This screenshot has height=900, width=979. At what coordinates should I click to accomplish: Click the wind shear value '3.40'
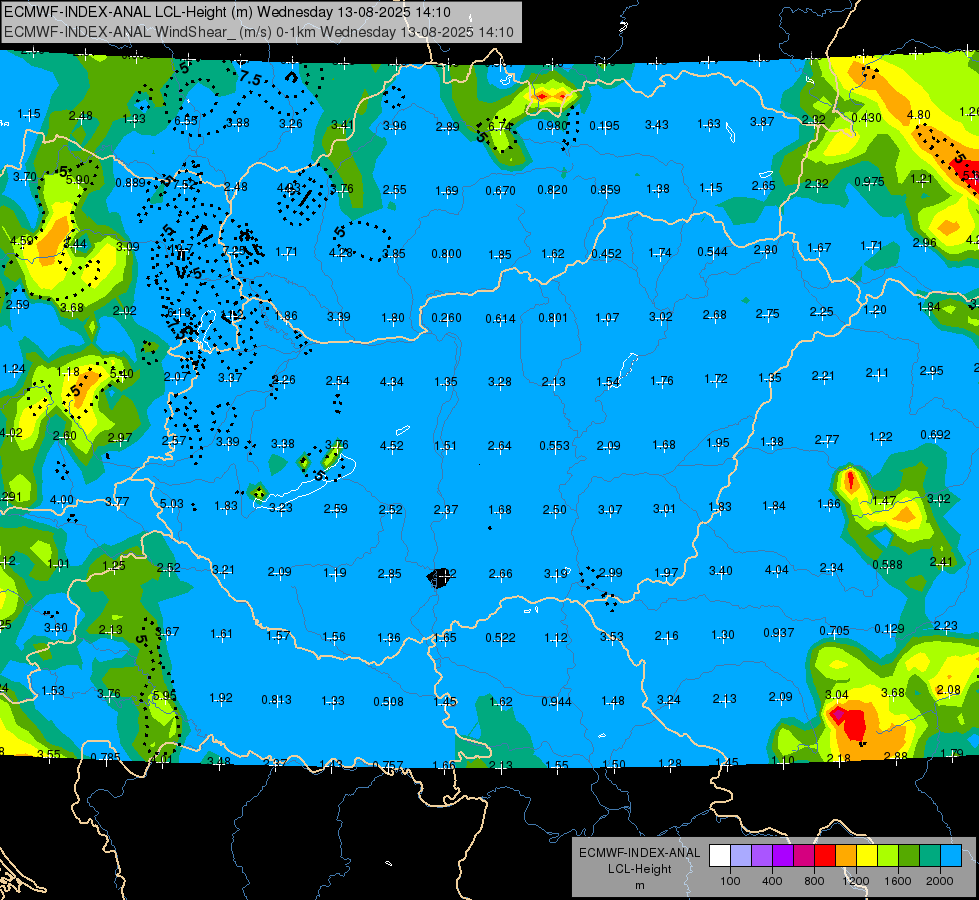[x=721, y=571]
